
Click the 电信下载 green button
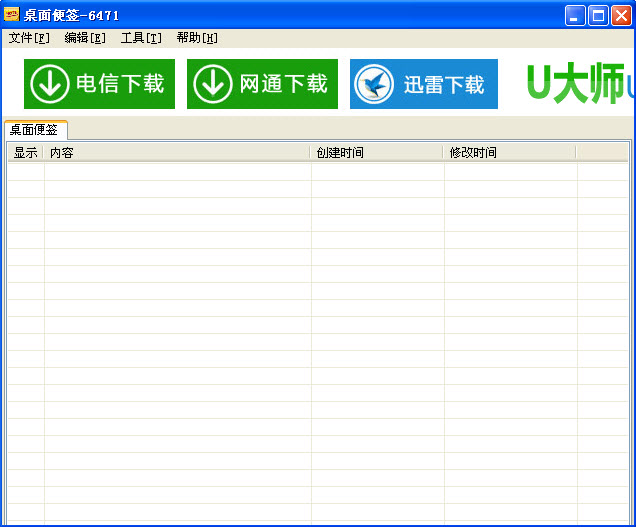coord(99,84)
